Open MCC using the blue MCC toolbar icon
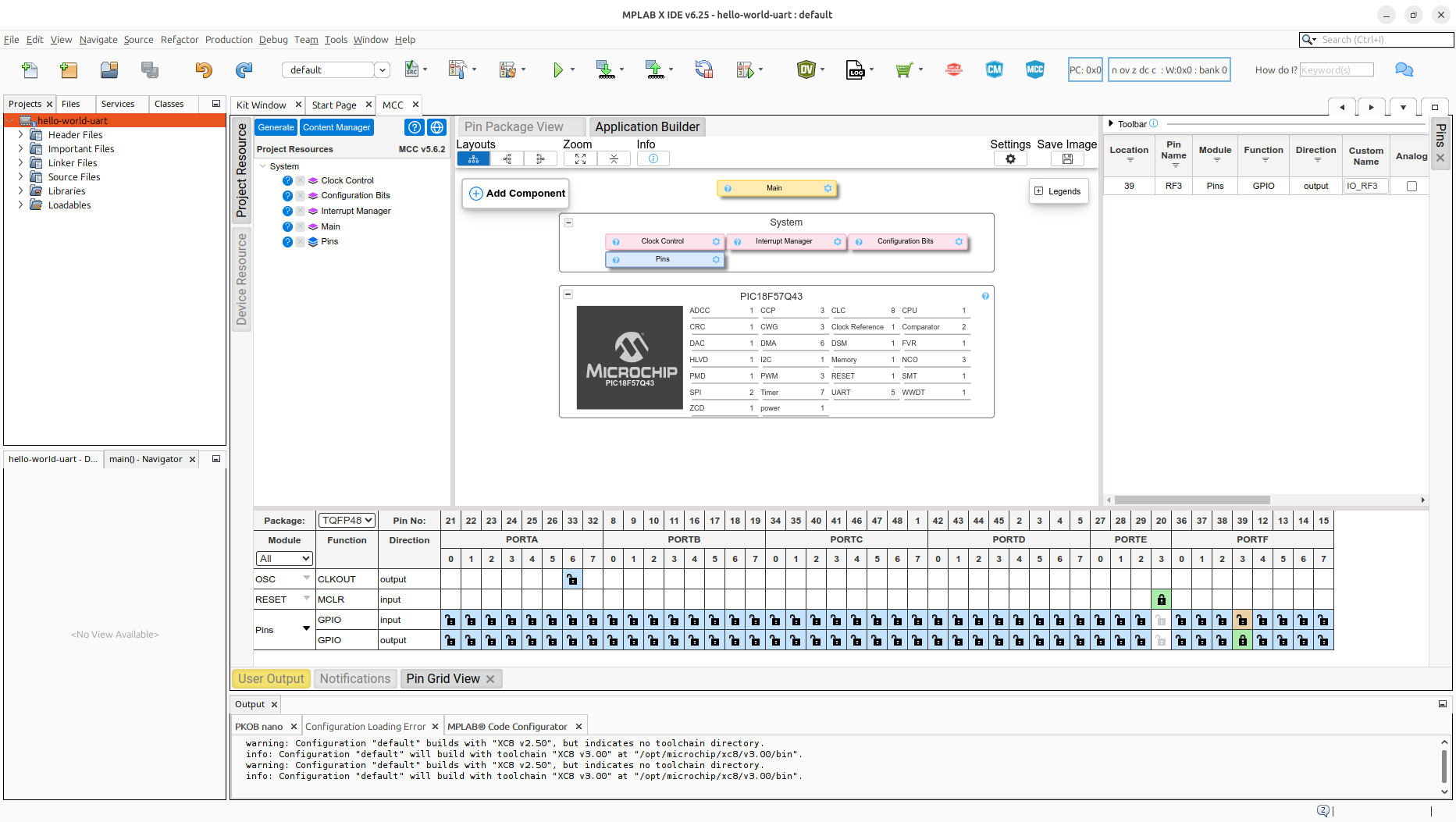Viewport: 1456px width, 822px height. click(1035, 70)
